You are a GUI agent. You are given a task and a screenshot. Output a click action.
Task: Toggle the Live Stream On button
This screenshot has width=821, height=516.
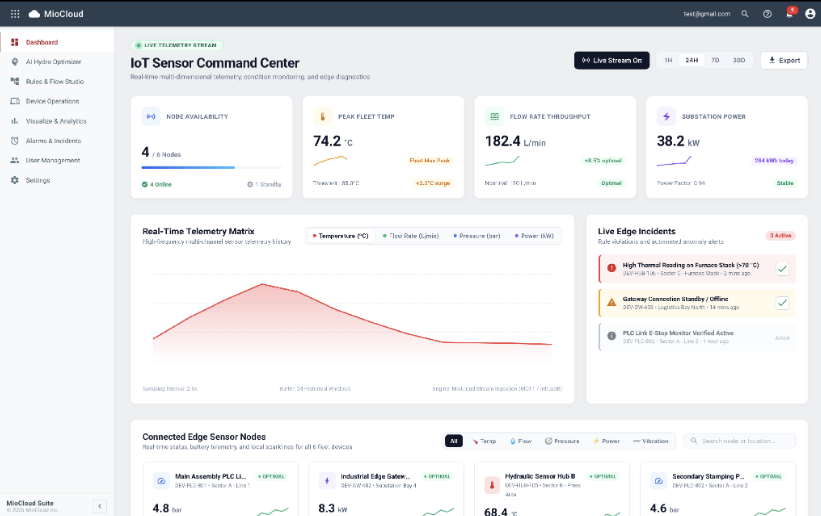[x=612, y=60]
